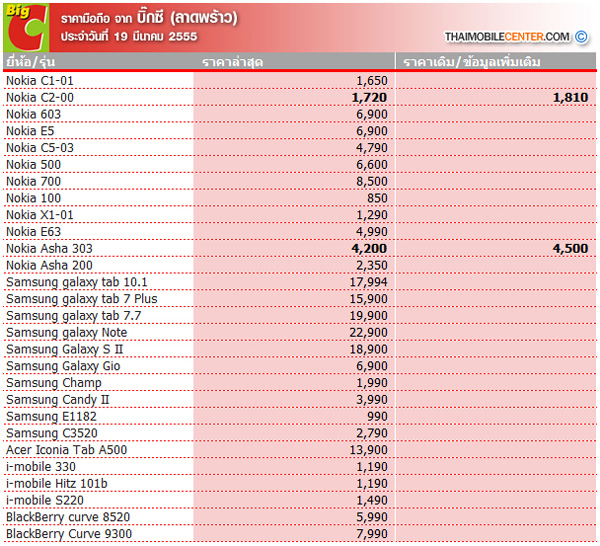Click the title ราคามือถือ จาก บิ๊กซี (ลาดพร้าว)
Screen dimensions: 600x546
149,18
